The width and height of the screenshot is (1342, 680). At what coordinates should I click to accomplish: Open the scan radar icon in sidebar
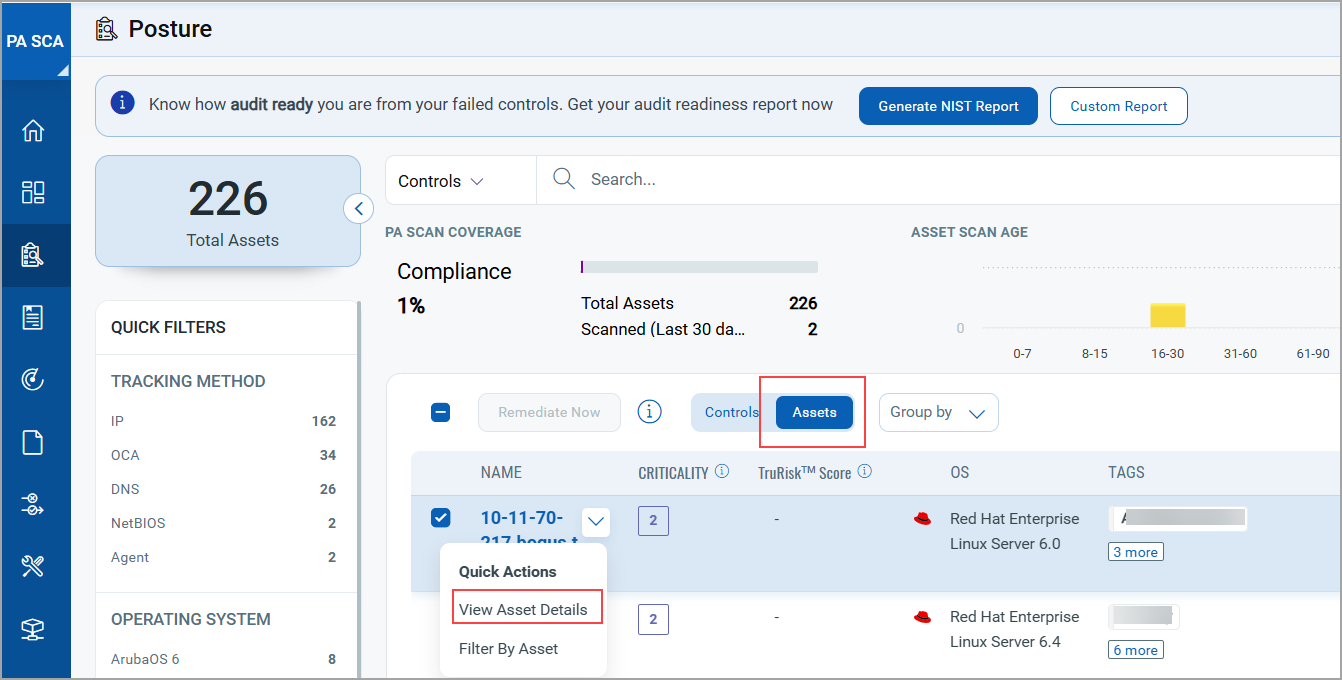pyautogui.click(x=33, y=379)
